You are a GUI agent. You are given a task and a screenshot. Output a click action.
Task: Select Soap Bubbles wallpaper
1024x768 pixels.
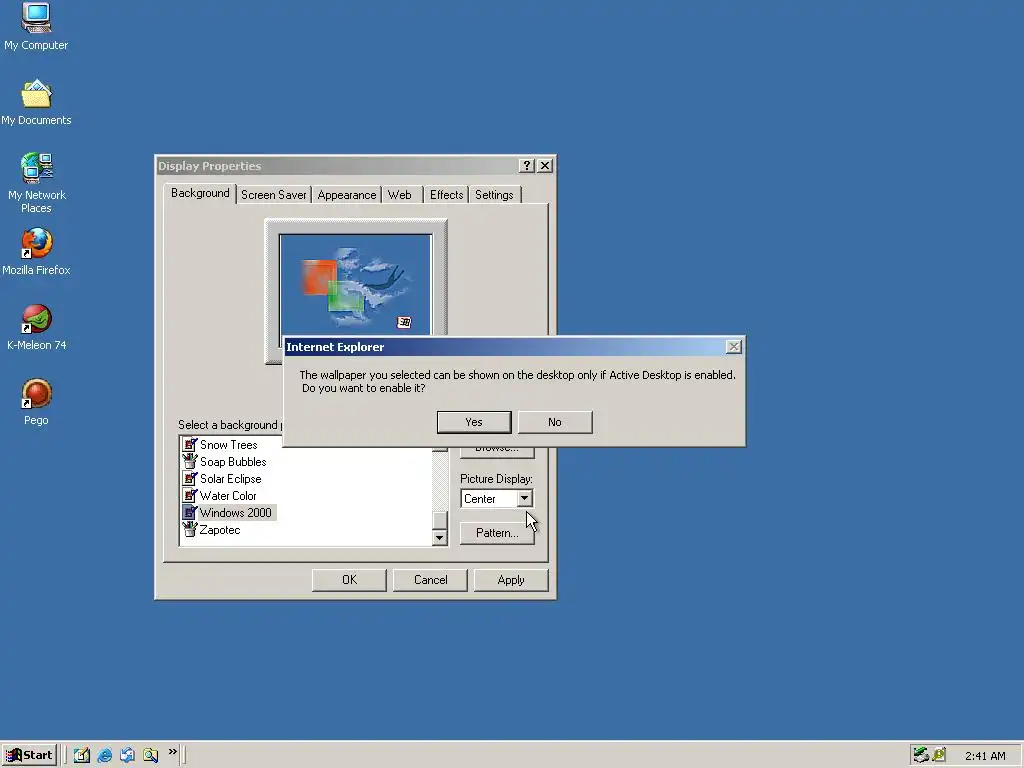pyautogui.click(x=233, y=462)
